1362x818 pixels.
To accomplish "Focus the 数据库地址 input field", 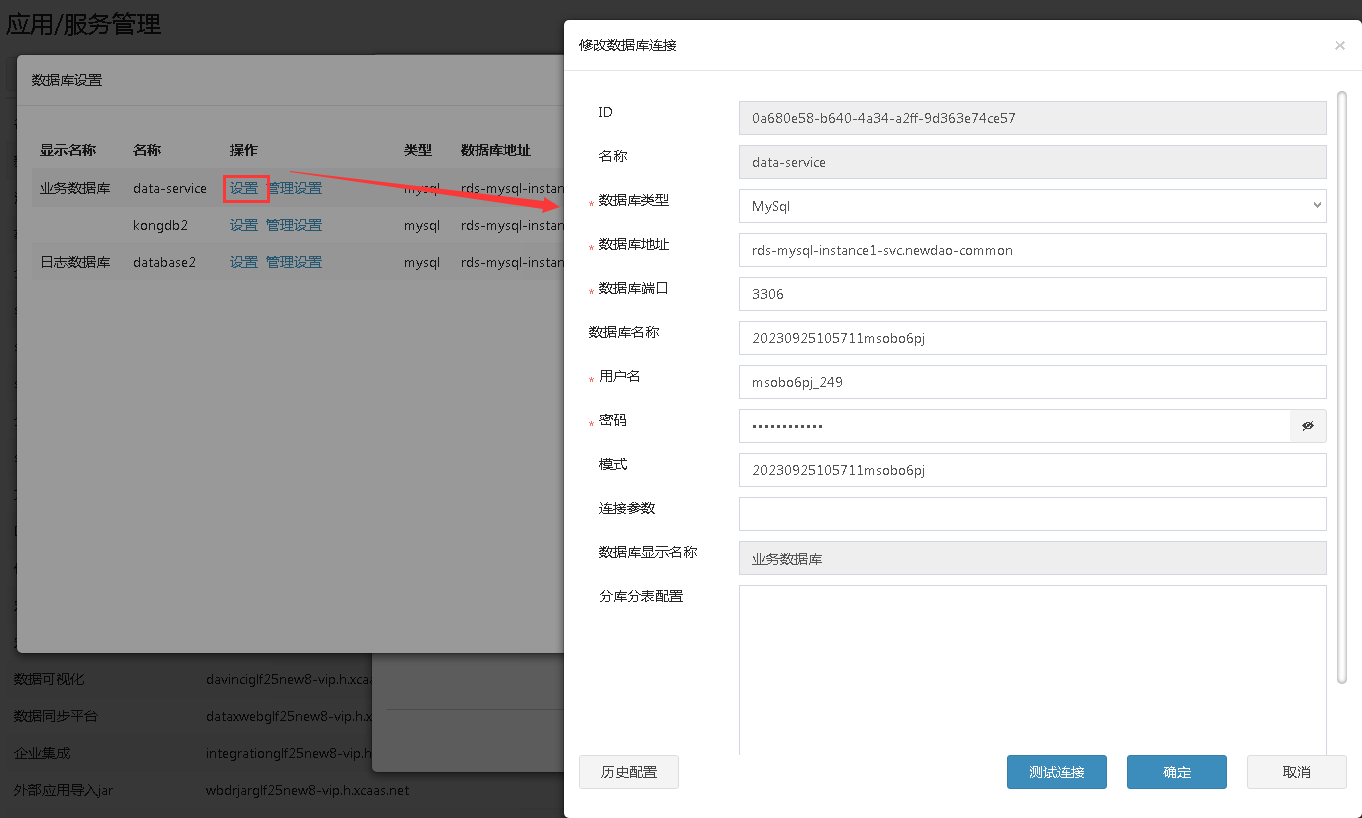I will pos(1032,250).
